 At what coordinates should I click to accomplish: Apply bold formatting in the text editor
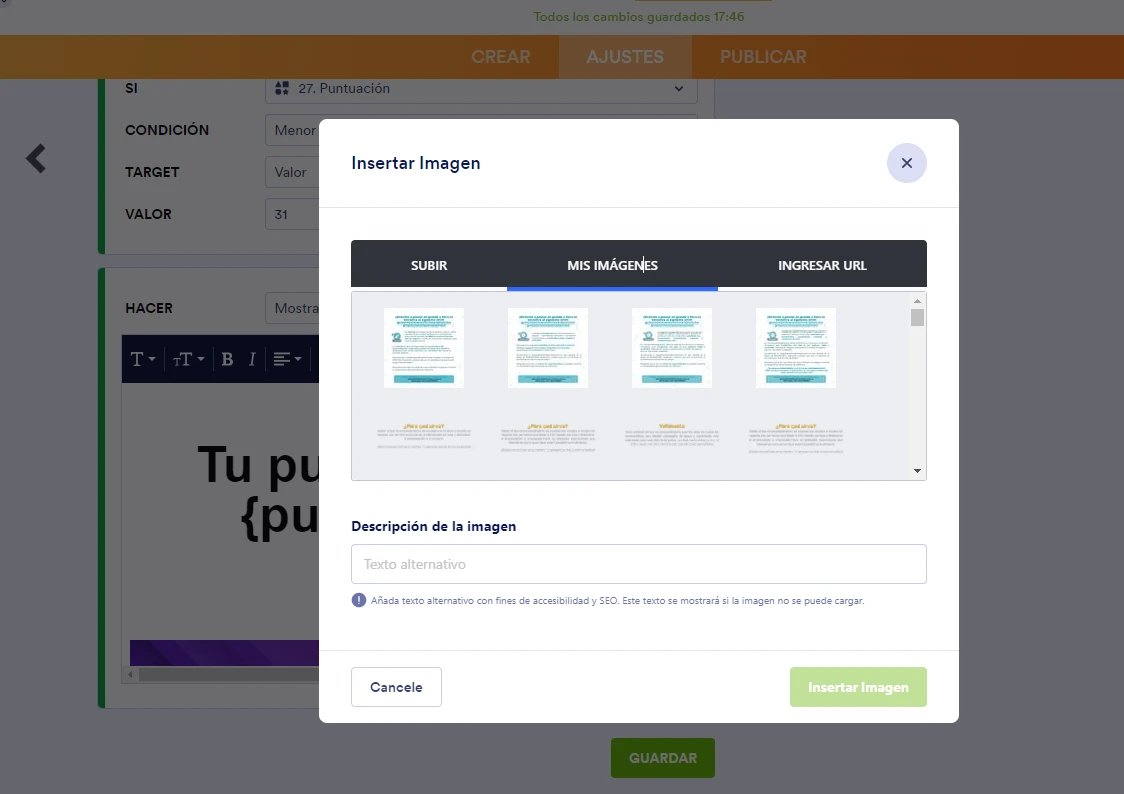pyautogui.click(x=226, y=359)
